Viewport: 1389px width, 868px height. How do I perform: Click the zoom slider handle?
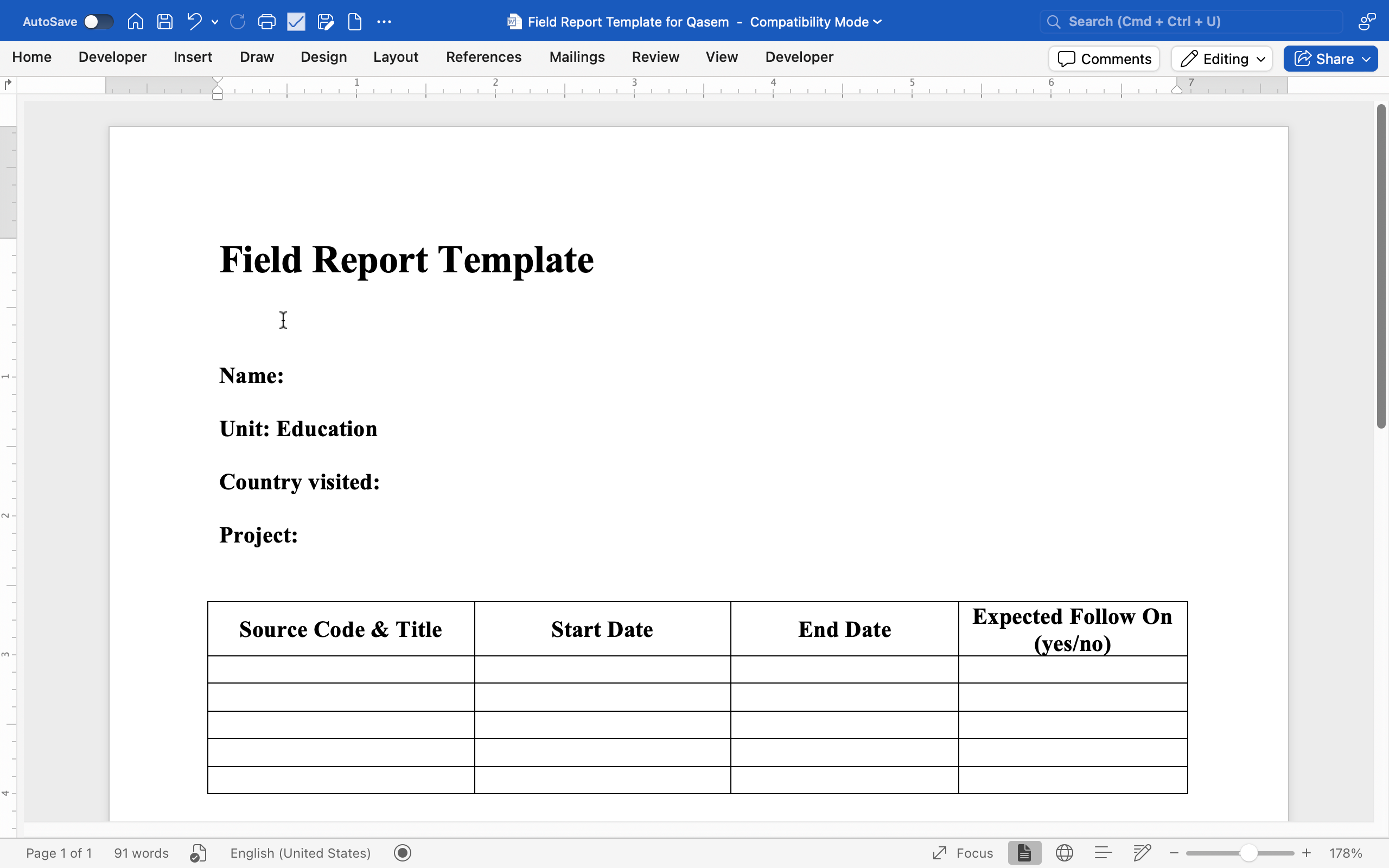[x=1248, y=852]
